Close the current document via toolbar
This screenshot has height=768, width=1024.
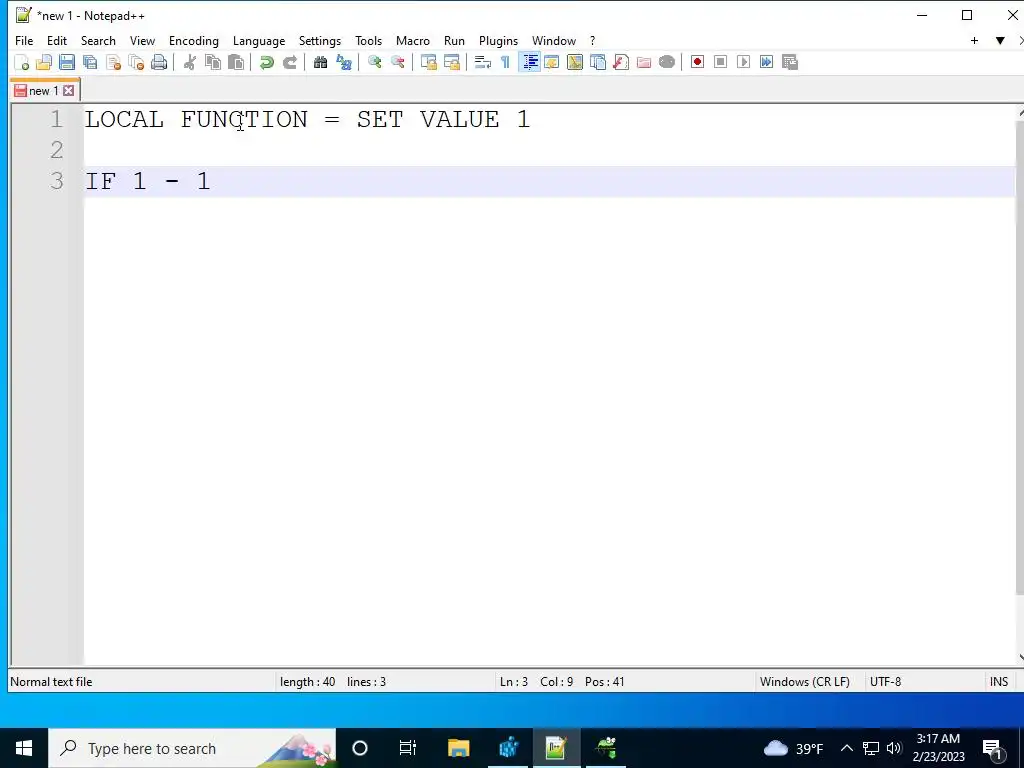coord(114,62)
